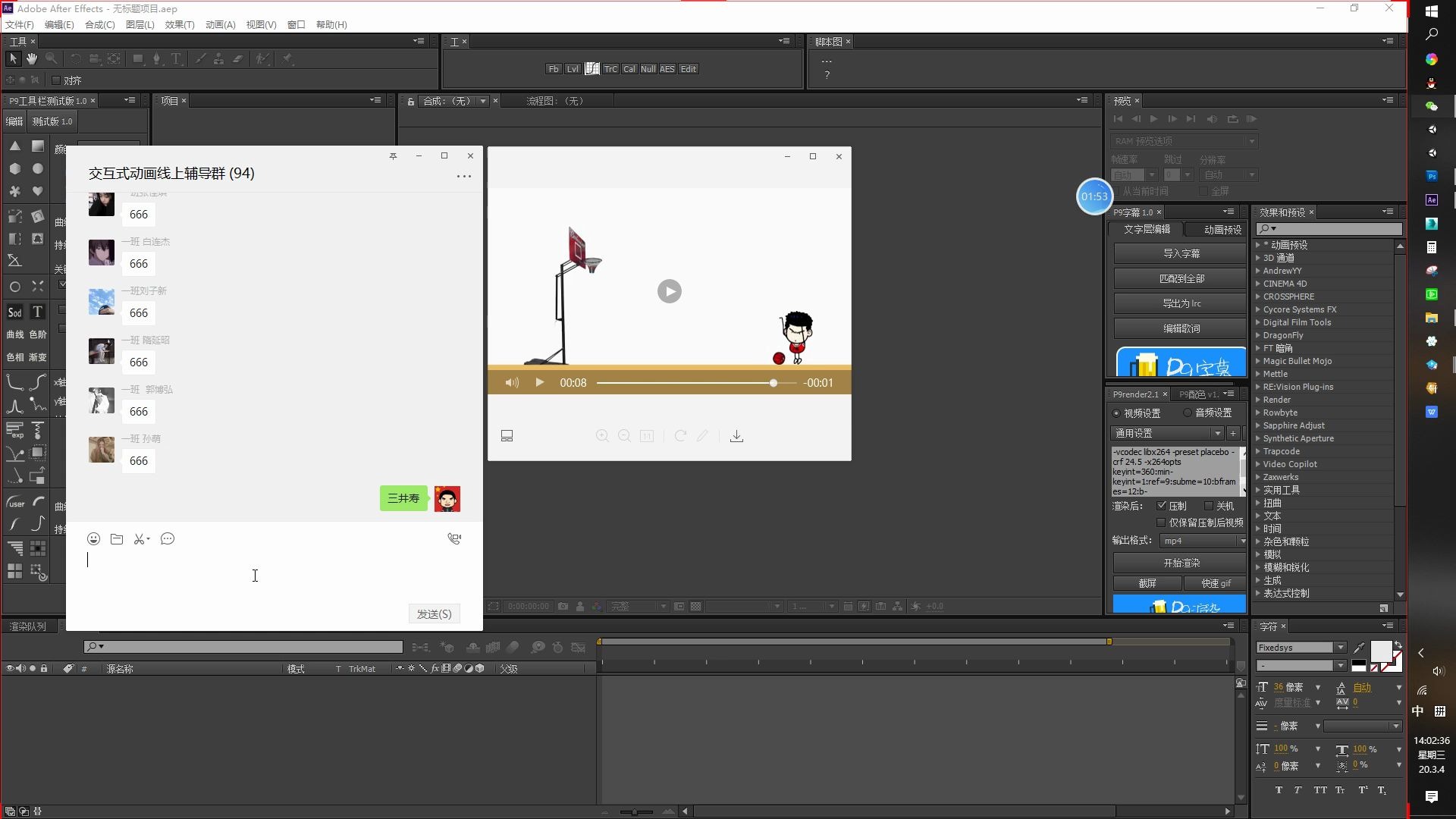The image size is (1456, 819).
Task: Expand the Trapcode effects category
Action: click(x=1257, y=451)
